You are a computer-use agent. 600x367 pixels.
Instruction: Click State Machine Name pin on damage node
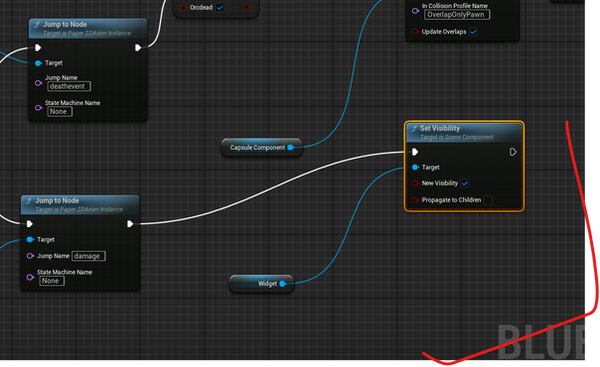tap(30, 277)
